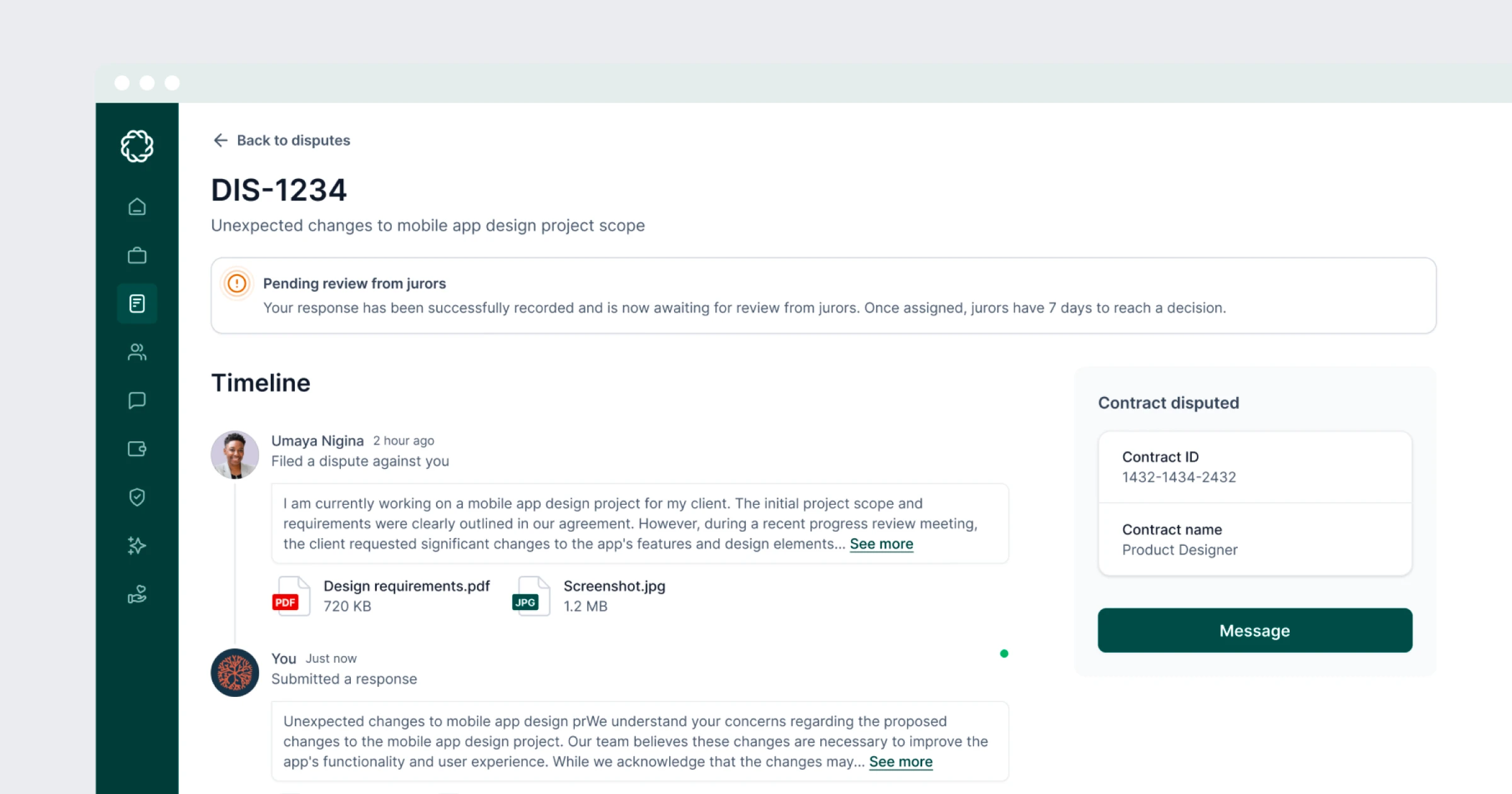Open the Wallet icon in the sidebar
The image size is (1512, 794).
(137, 449)
